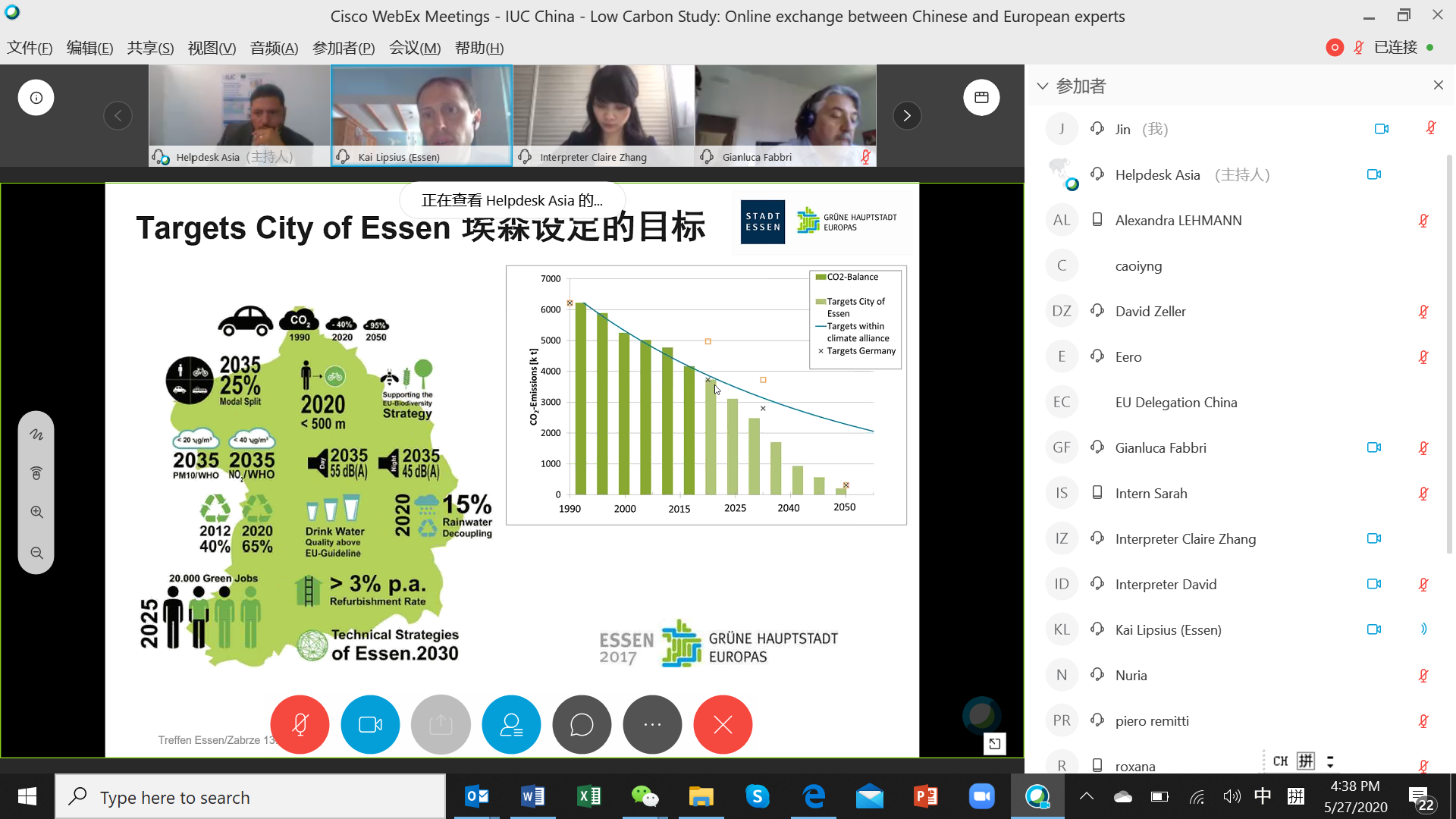
Task: Open more options ellipsis button
Action: [x=652, y=725]
